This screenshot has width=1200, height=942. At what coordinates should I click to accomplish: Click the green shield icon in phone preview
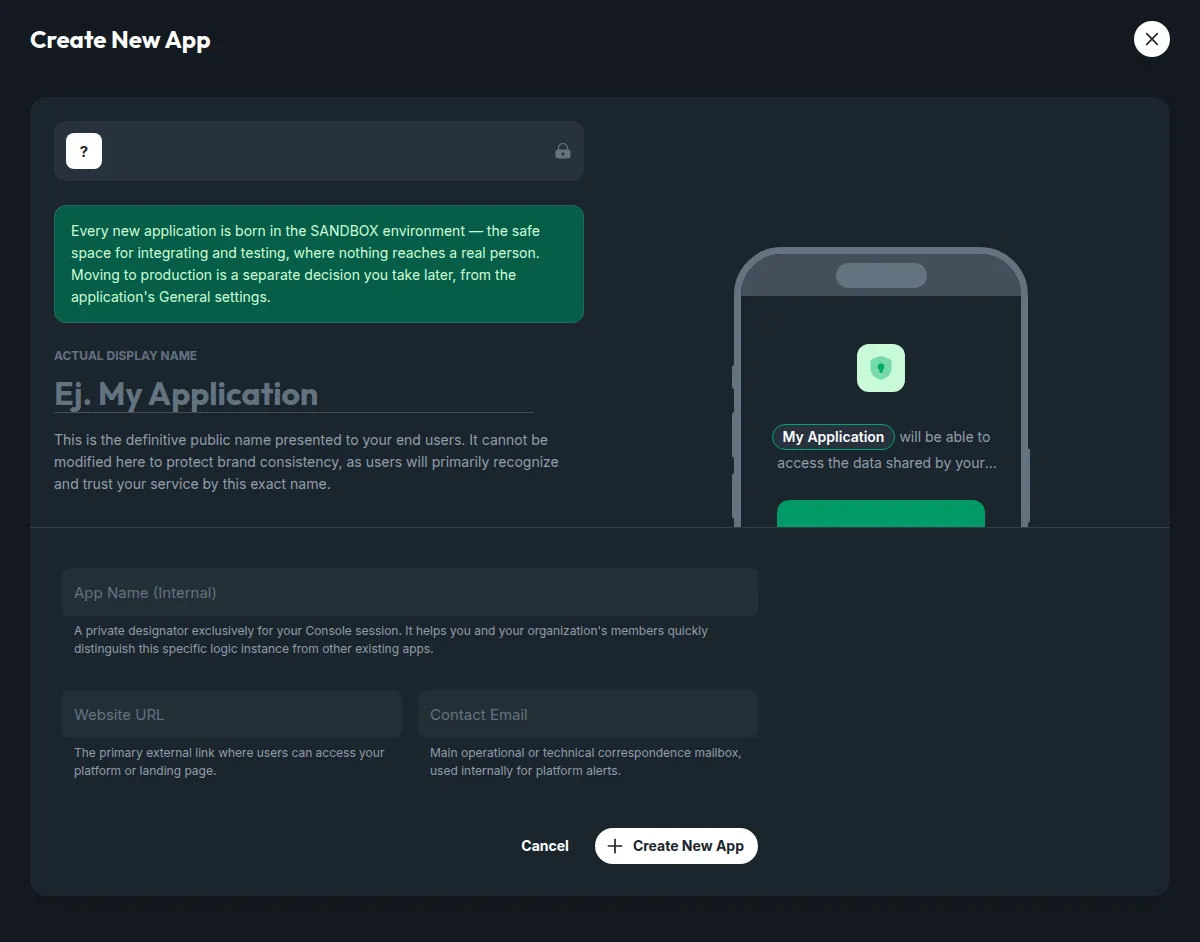[881, 368]
